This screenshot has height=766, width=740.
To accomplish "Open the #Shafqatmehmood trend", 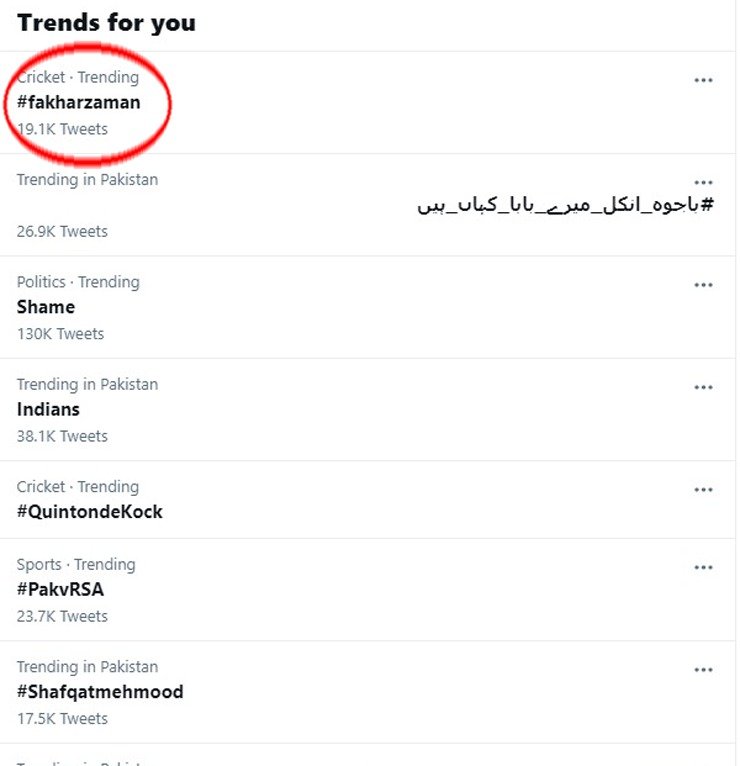I will (100, 692).
